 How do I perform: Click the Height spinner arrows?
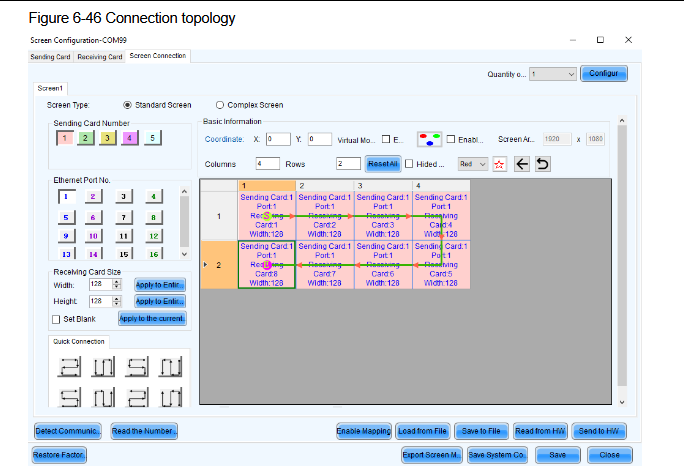pos(116,301)
